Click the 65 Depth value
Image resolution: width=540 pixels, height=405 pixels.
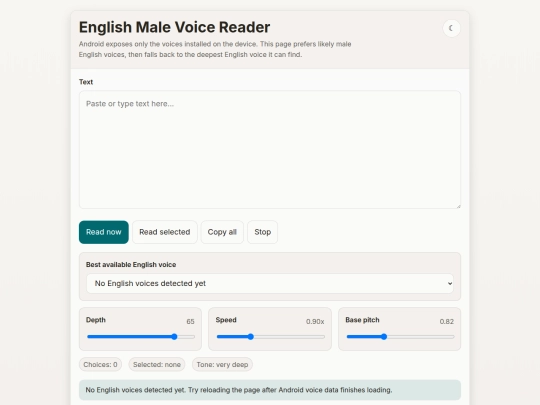(x=190, y=322)
